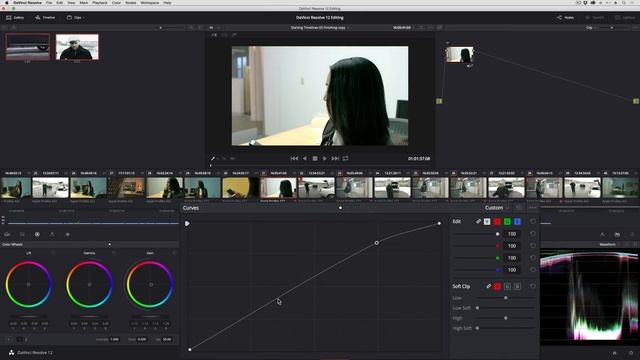Open the Mark menu

pyautogui.click(x=84, y=2)
